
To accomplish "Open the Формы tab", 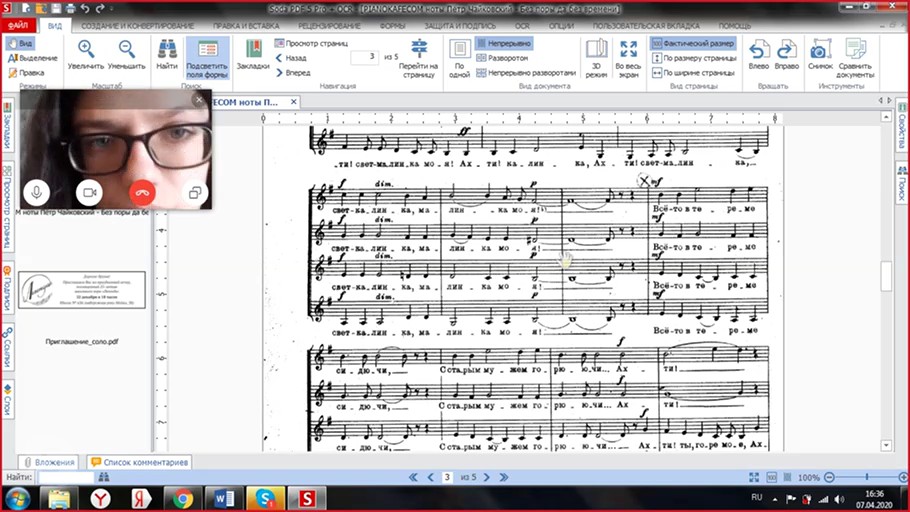I will pyautogui.click(x=392, y=26).
